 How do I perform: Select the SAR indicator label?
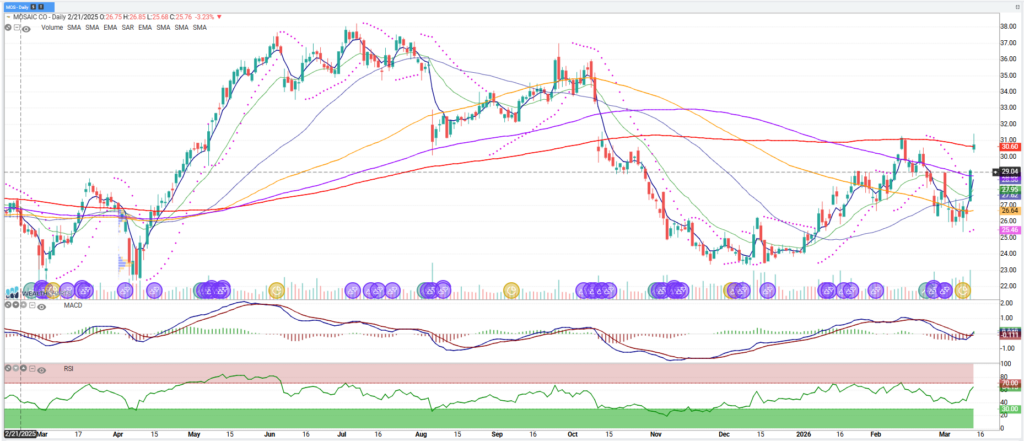coord(127,28)
